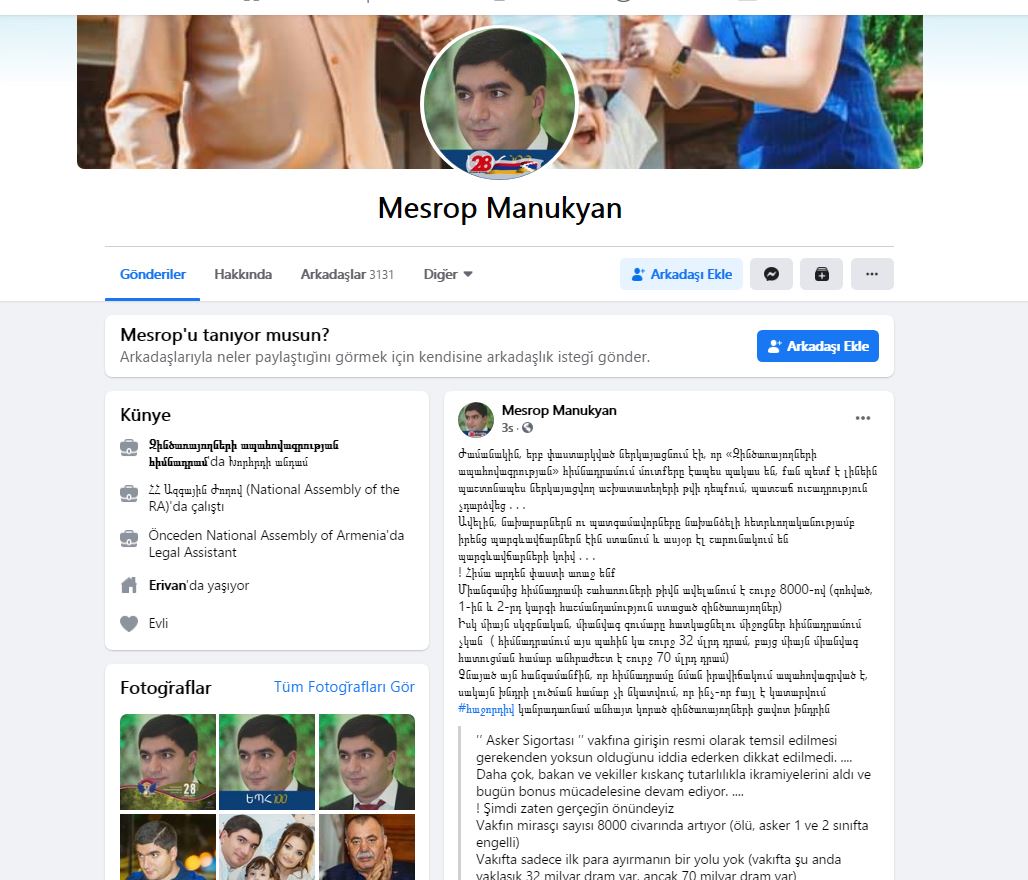Open Messenger chat icon button

771,274
